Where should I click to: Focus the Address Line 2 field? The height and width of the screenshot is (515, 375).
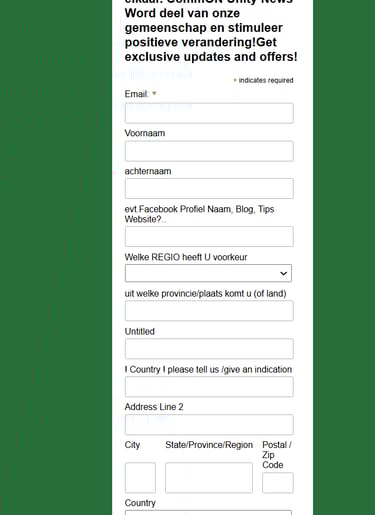point(209,425)
